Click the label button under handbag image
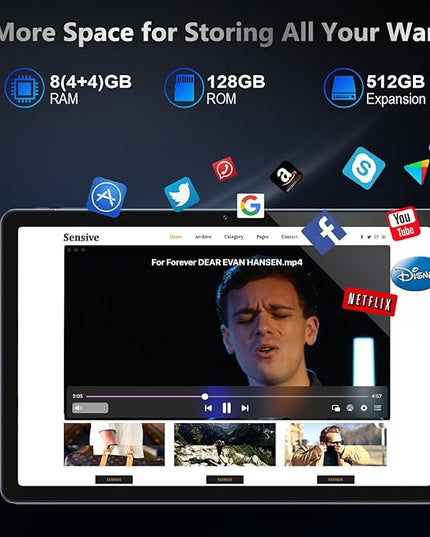This screenshot has height=537, width=430. coord(114,479)
